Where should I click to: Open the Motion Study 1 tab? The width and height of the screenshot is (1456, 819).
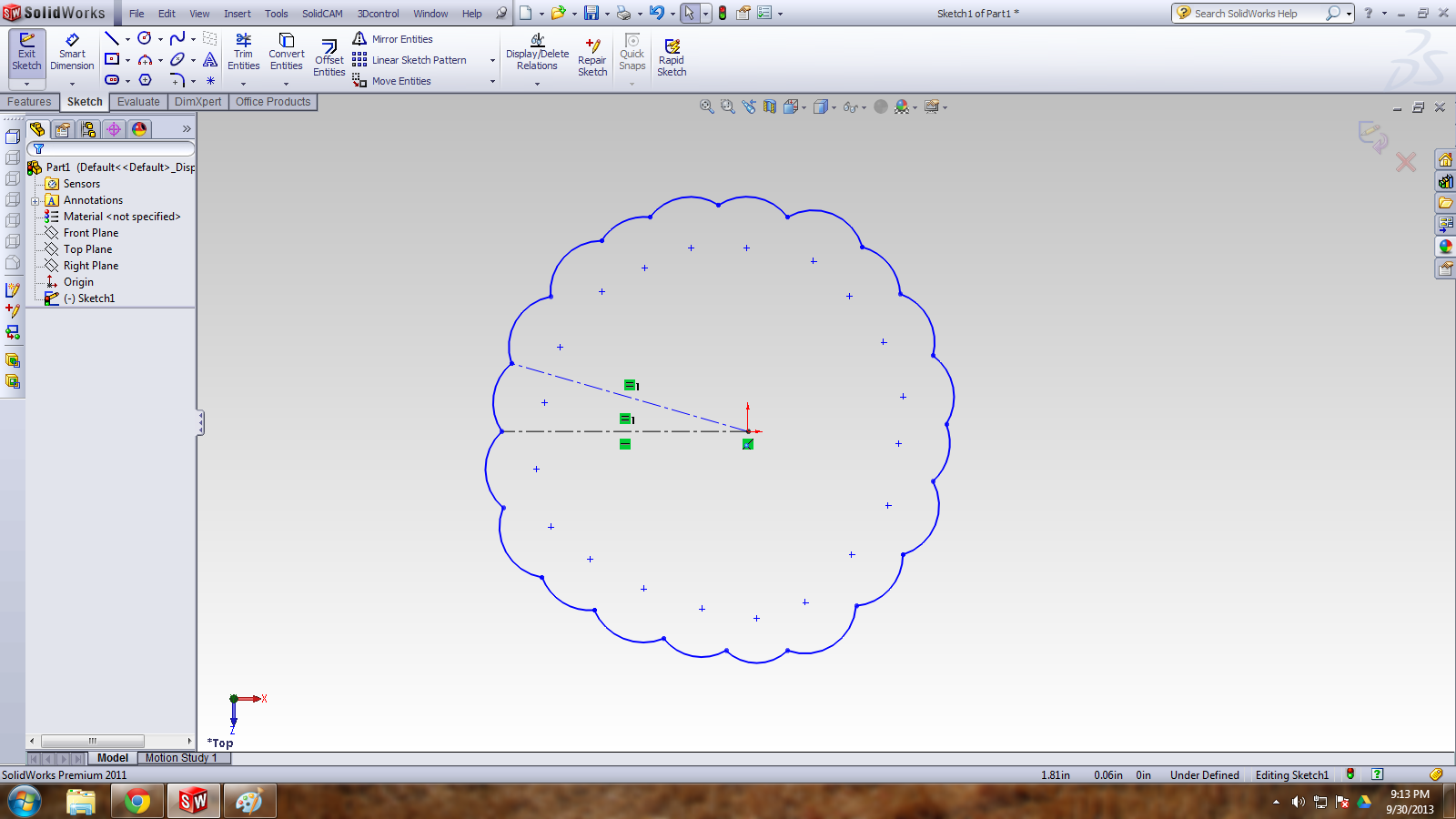pyautogui.click(x=181, y=758)
